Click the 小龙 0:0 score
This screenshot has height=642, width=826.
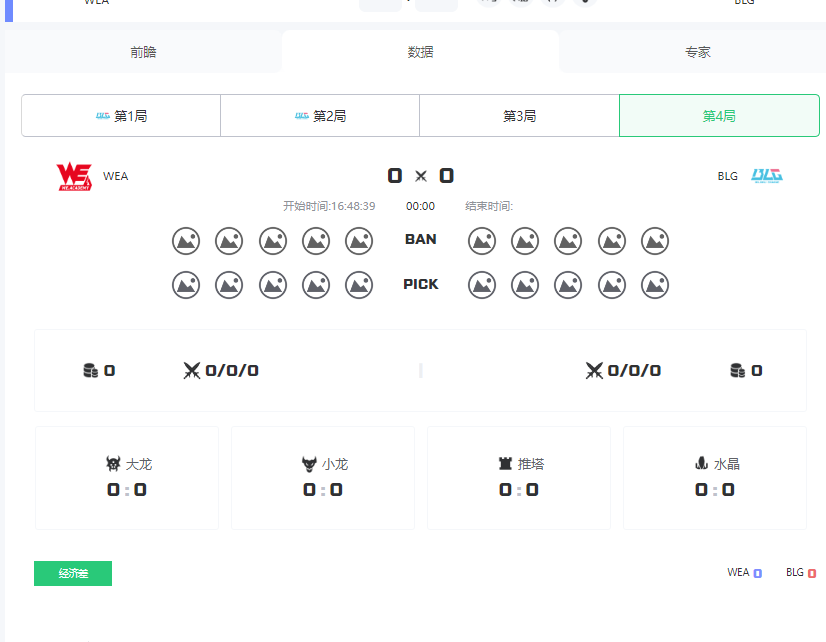(323, 490)
